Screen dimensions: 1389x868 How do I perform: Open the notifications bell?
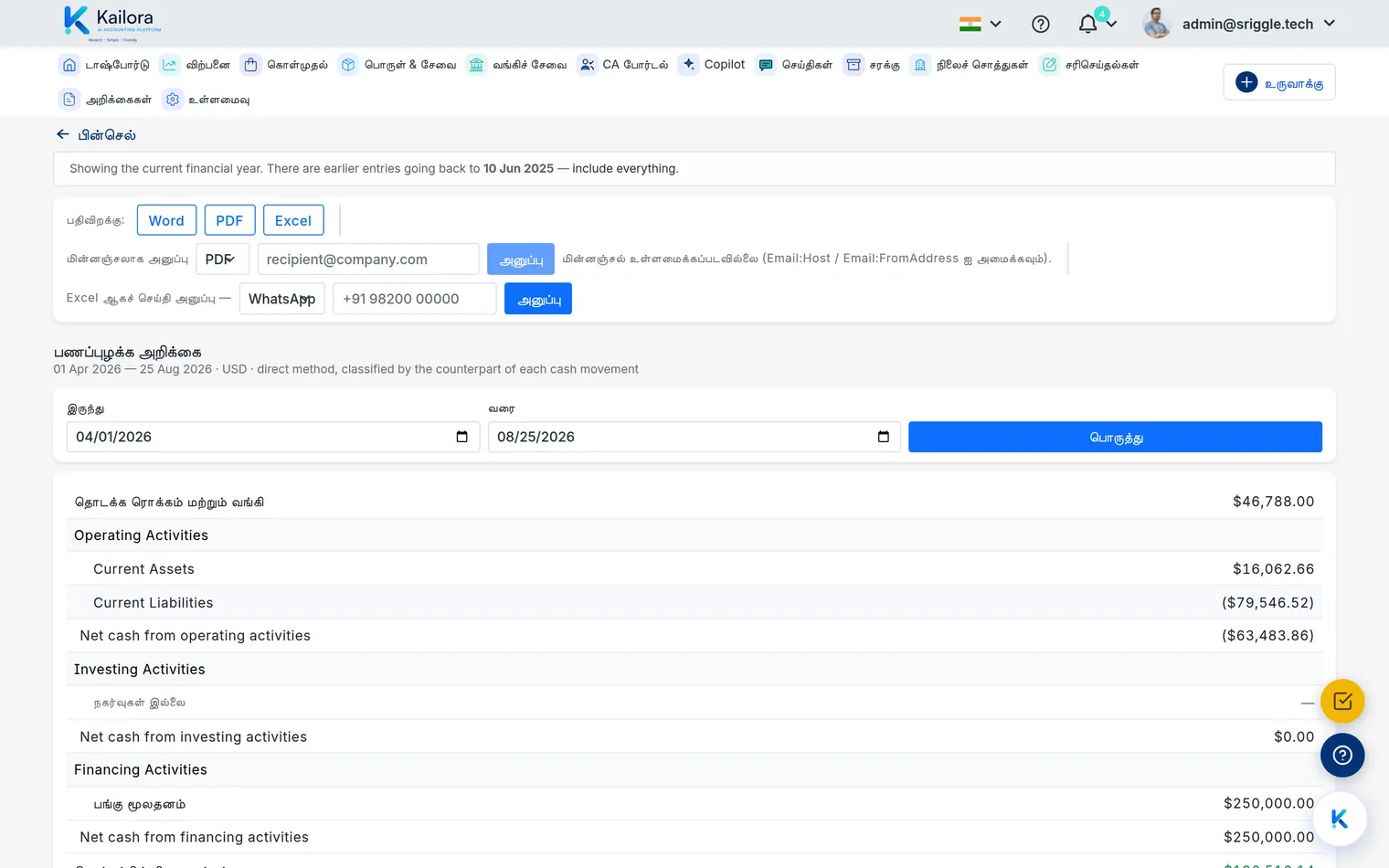pos(1087,25)
